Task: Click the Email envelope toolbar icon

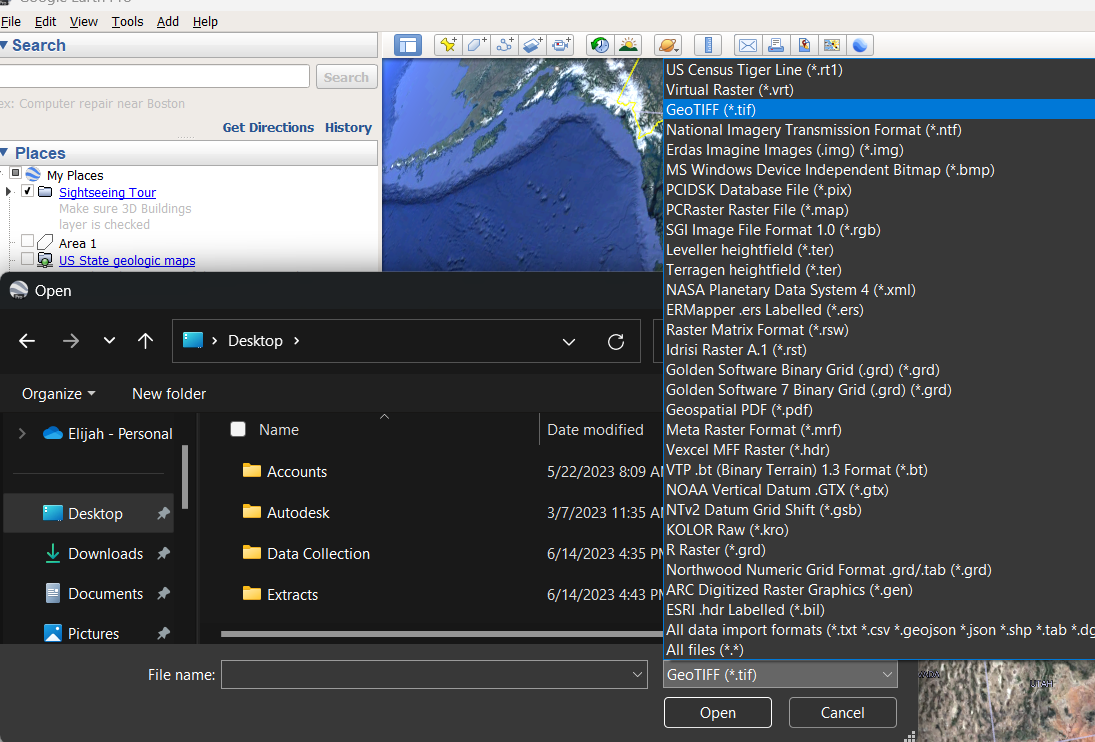Action: pos(747,45)
